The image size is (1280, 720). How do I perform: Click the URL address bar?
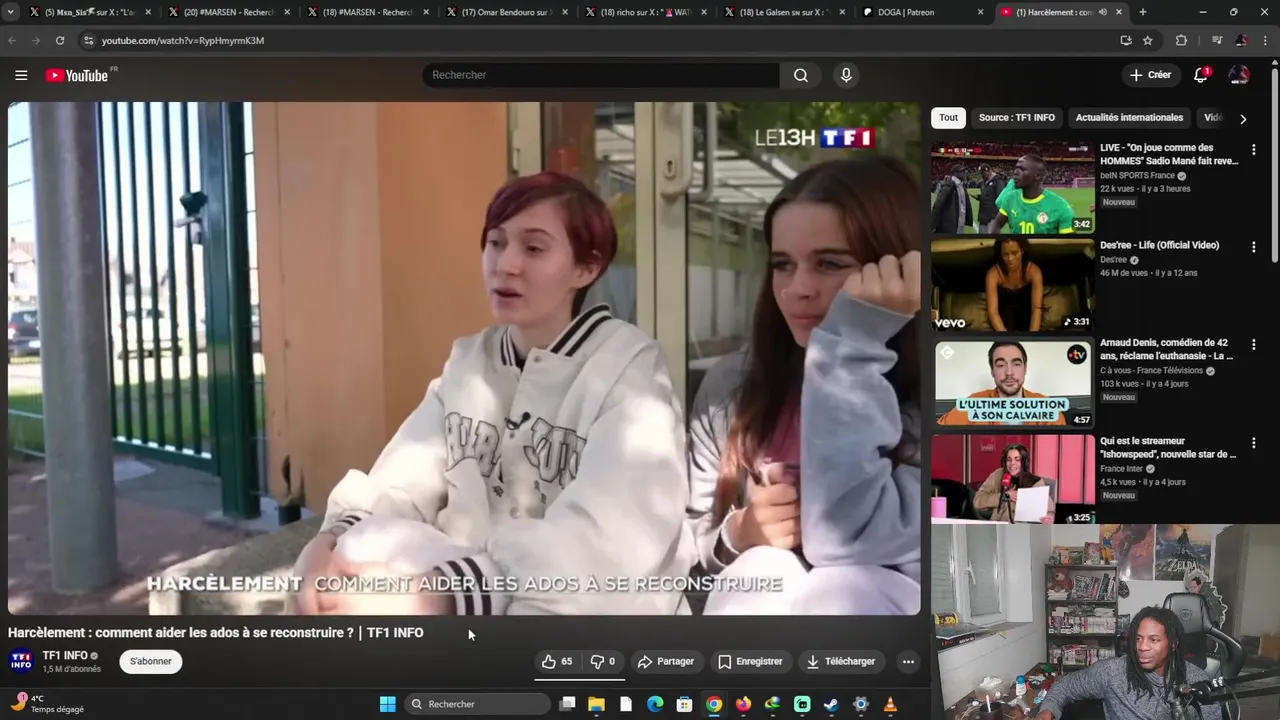[600, 40]
